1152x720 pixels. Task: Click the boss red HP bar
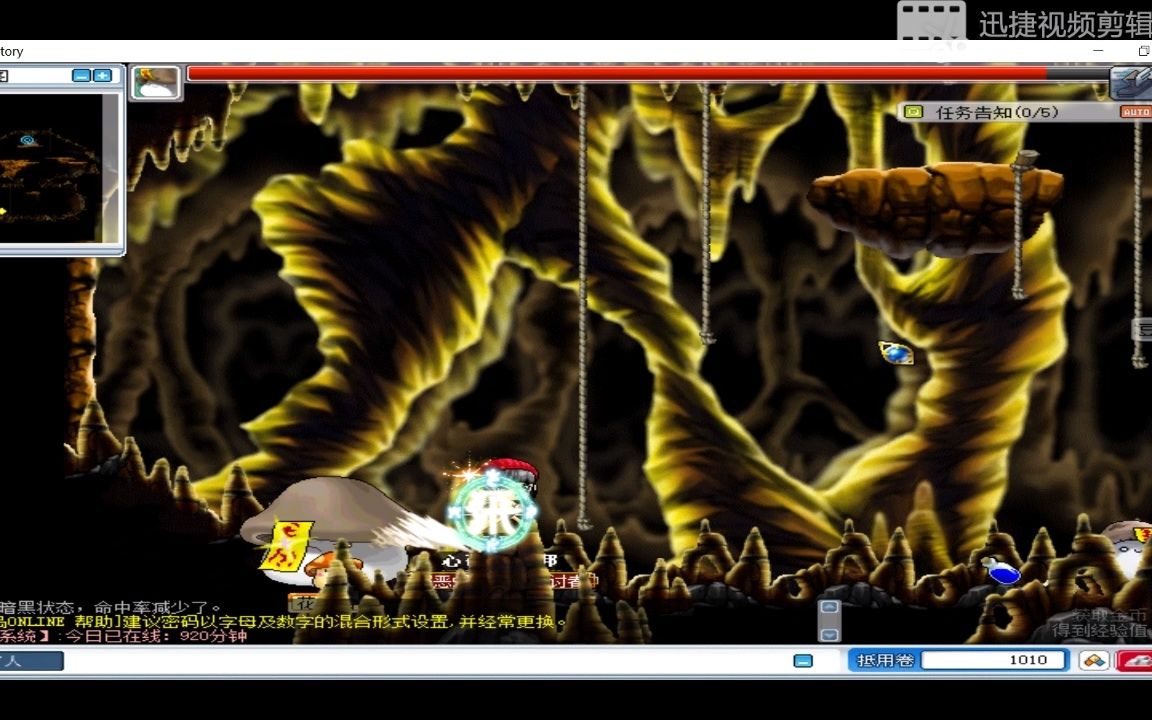point(649,73)
